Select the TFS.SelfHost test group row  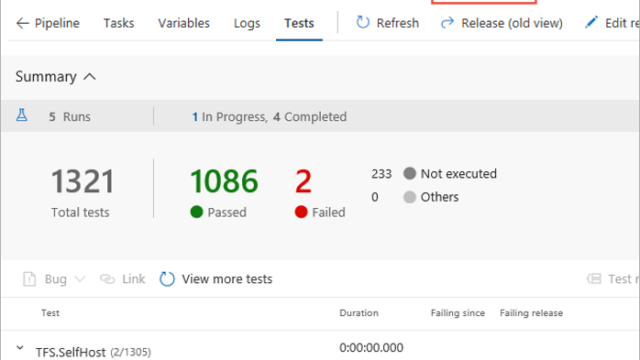(x=320, y=346)
